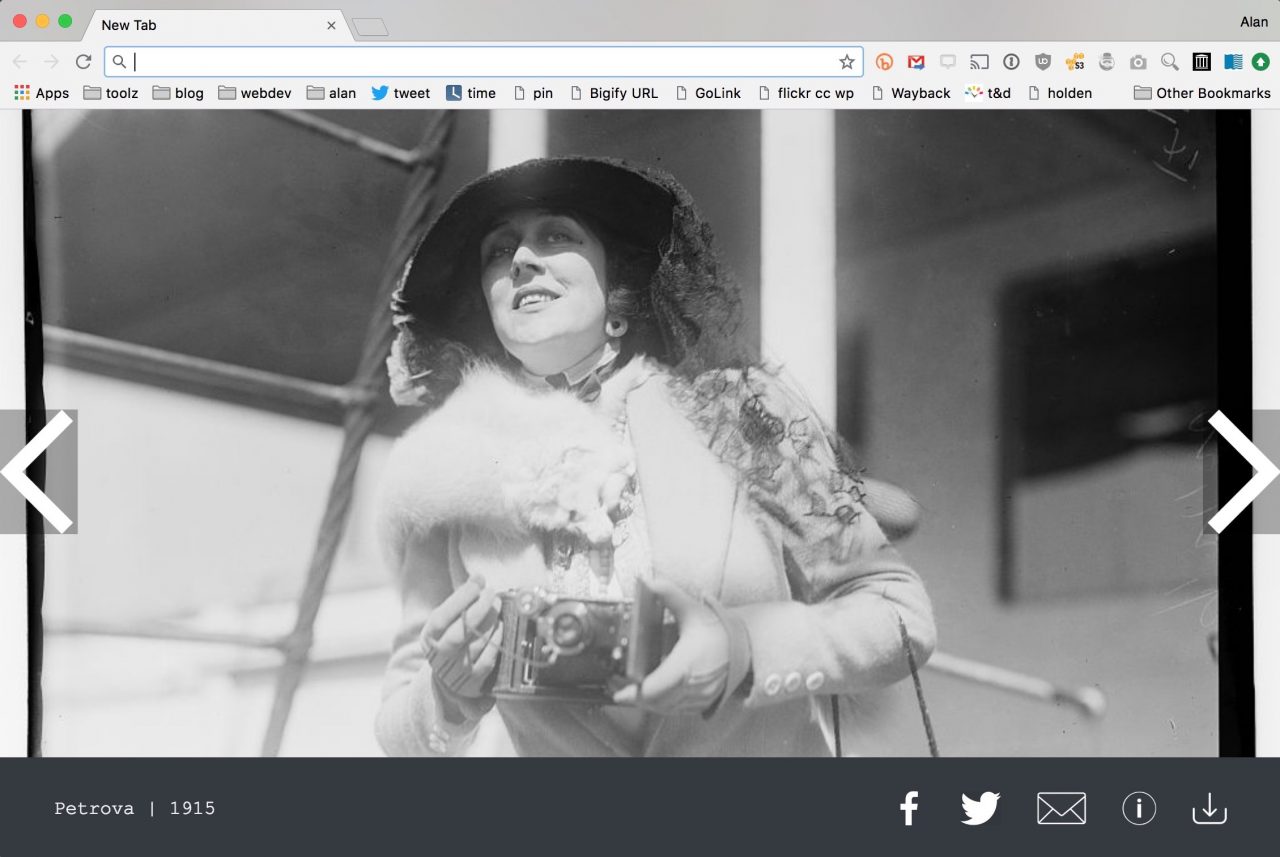Share the photo on Facebook

908,808
